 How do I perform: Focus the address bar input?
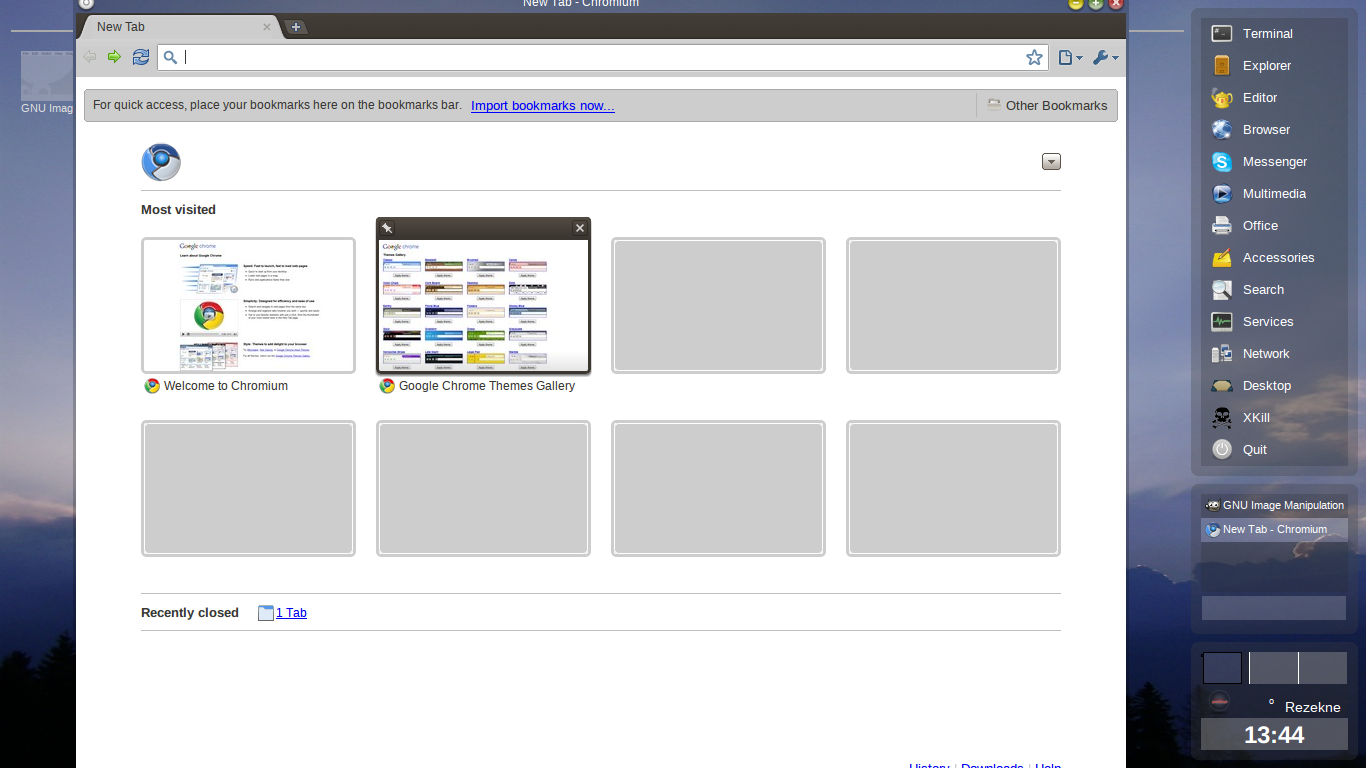click(602, 57)
